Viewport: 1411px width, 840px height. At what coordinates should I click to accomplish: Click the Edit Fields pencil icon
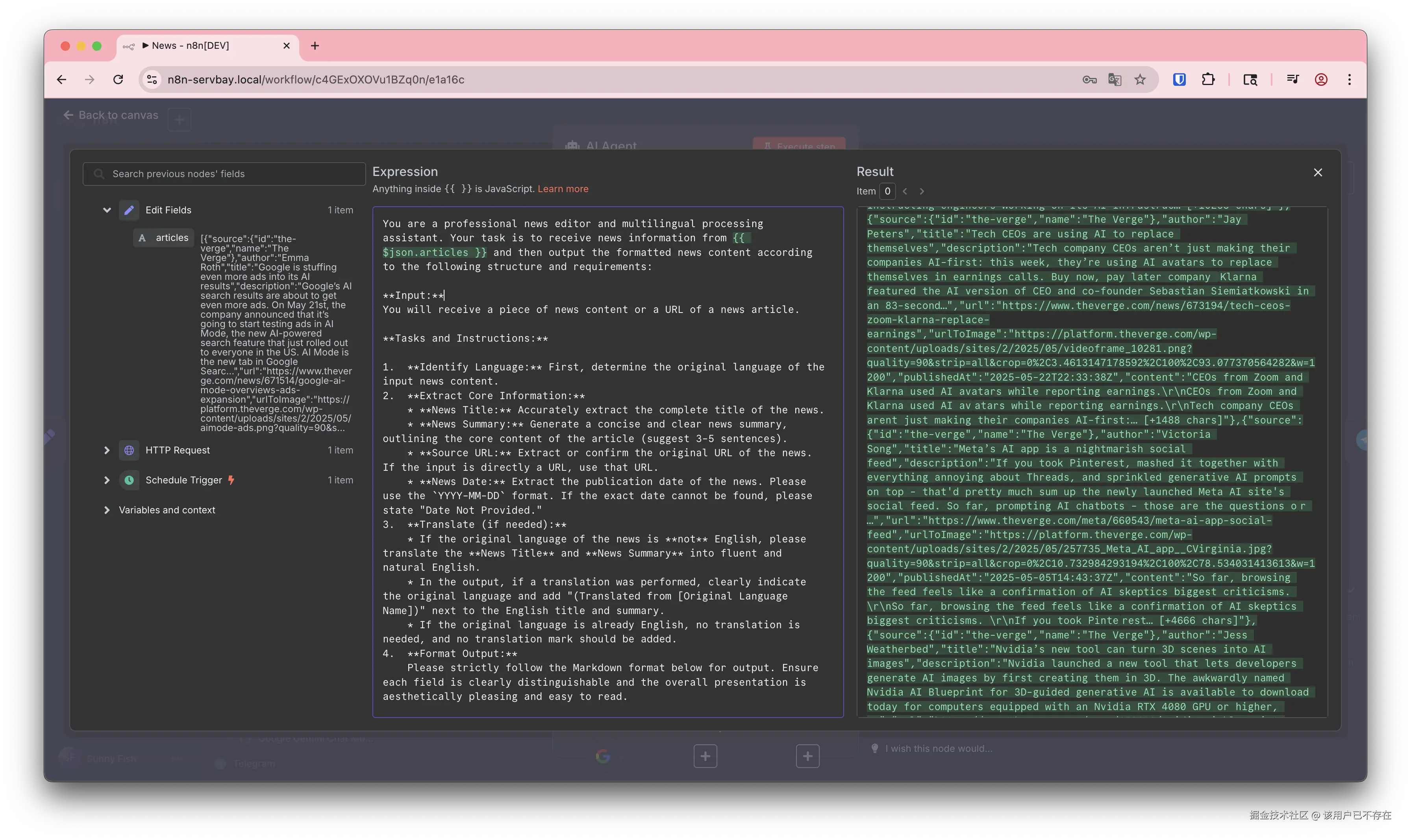tap(129, 210)
